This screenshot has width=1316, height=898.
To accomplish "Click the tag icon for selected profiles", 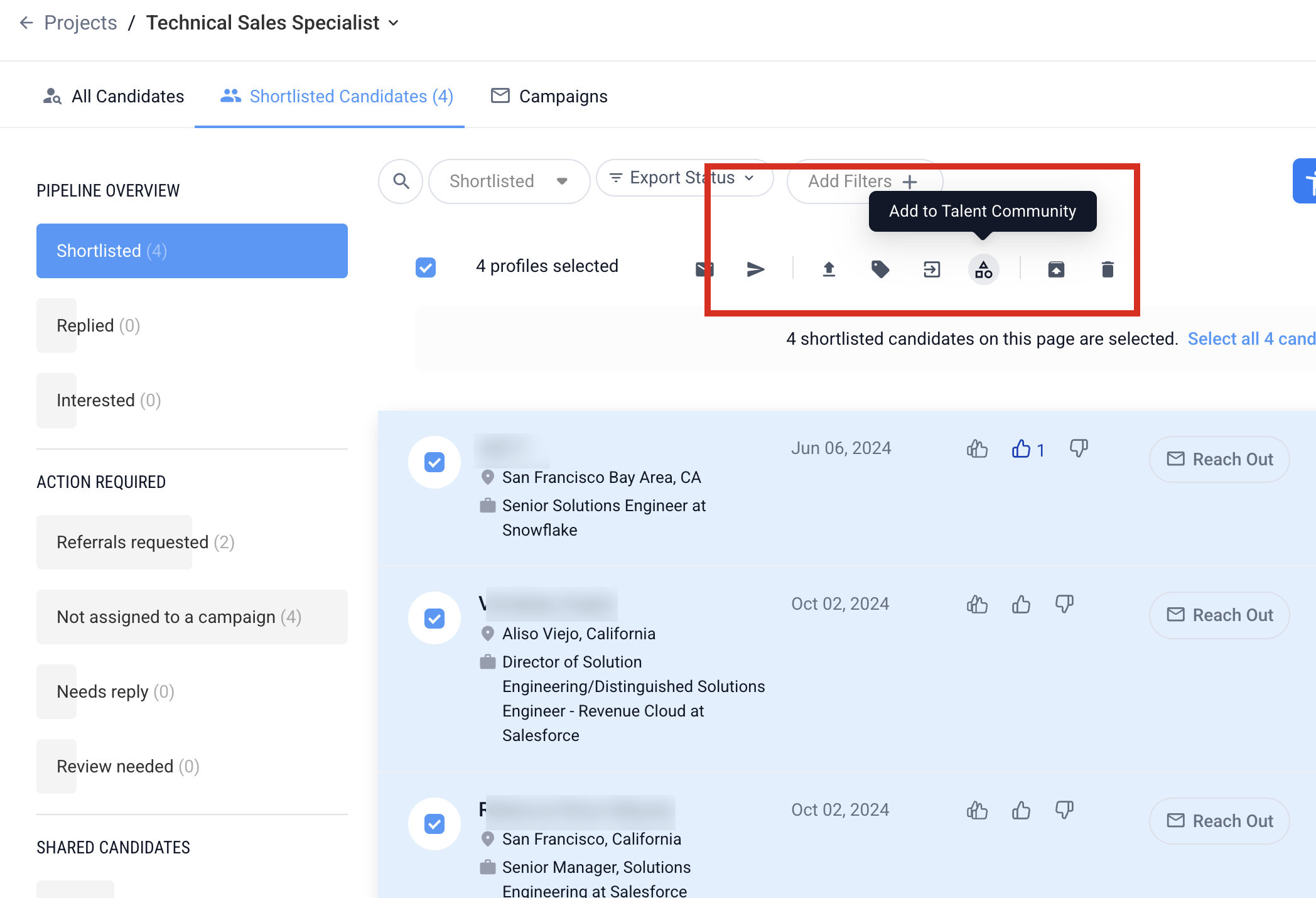I will [880, 269].
